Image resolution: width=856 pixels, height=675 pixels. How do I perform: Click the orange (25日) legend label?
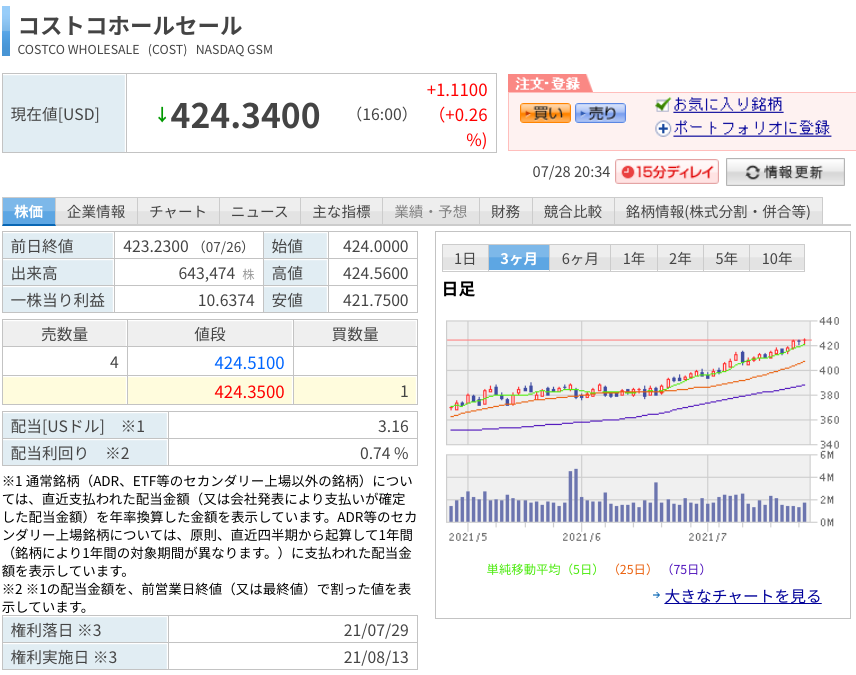[x=632, y=570]
